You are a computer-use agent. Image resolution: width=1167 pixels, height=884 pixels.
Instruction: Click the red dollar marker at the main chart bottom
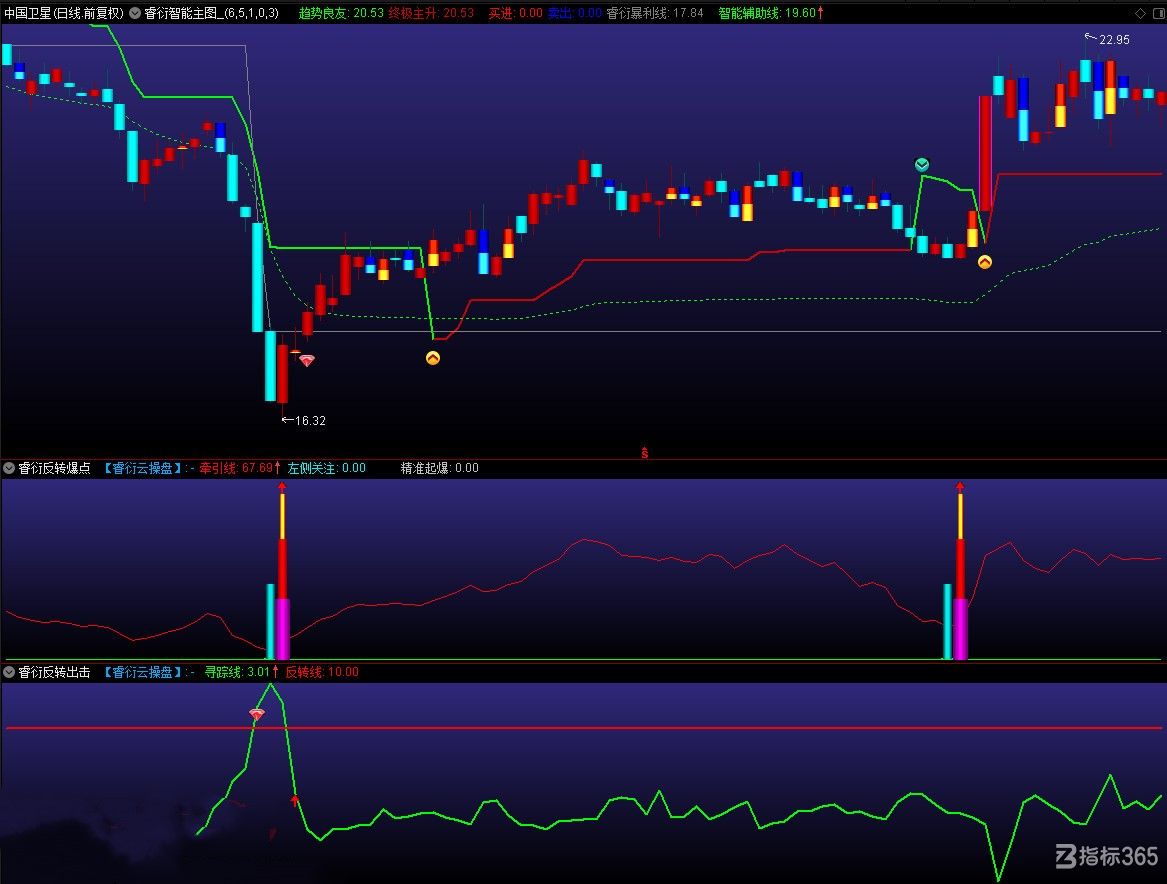tap(645, 453)
